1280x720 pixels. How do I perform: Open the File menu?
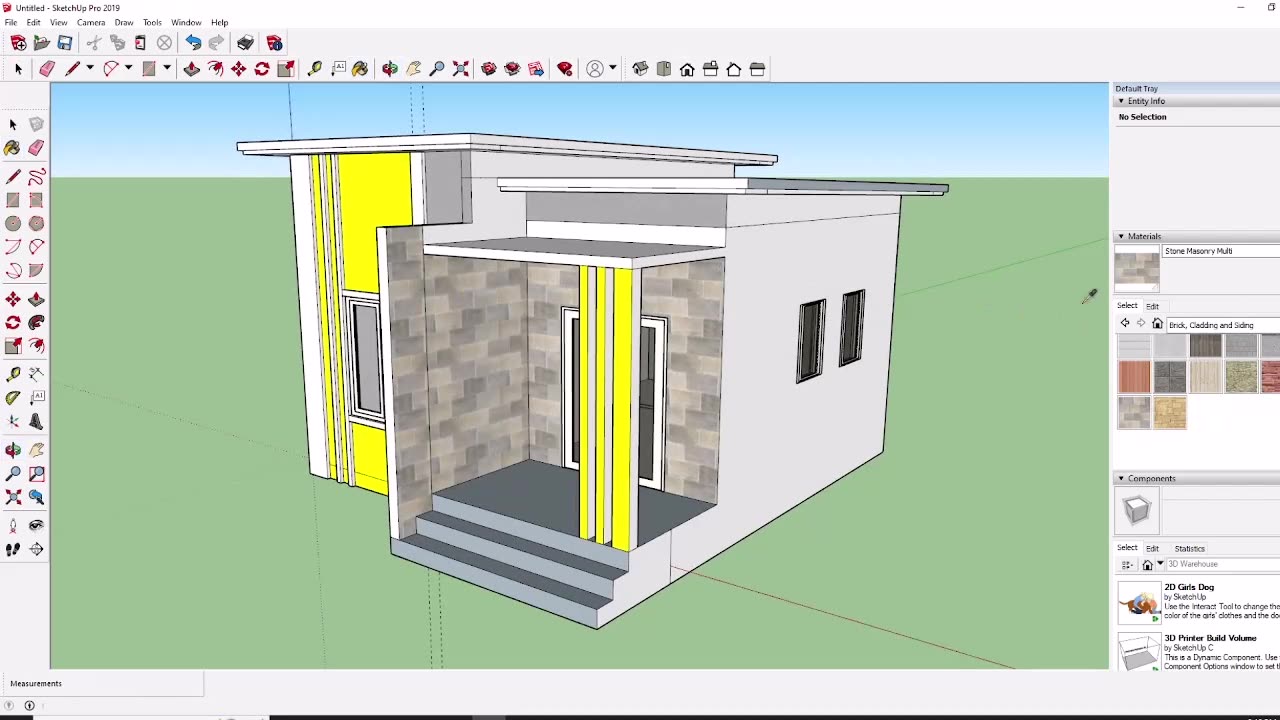(x=10, y=22)
